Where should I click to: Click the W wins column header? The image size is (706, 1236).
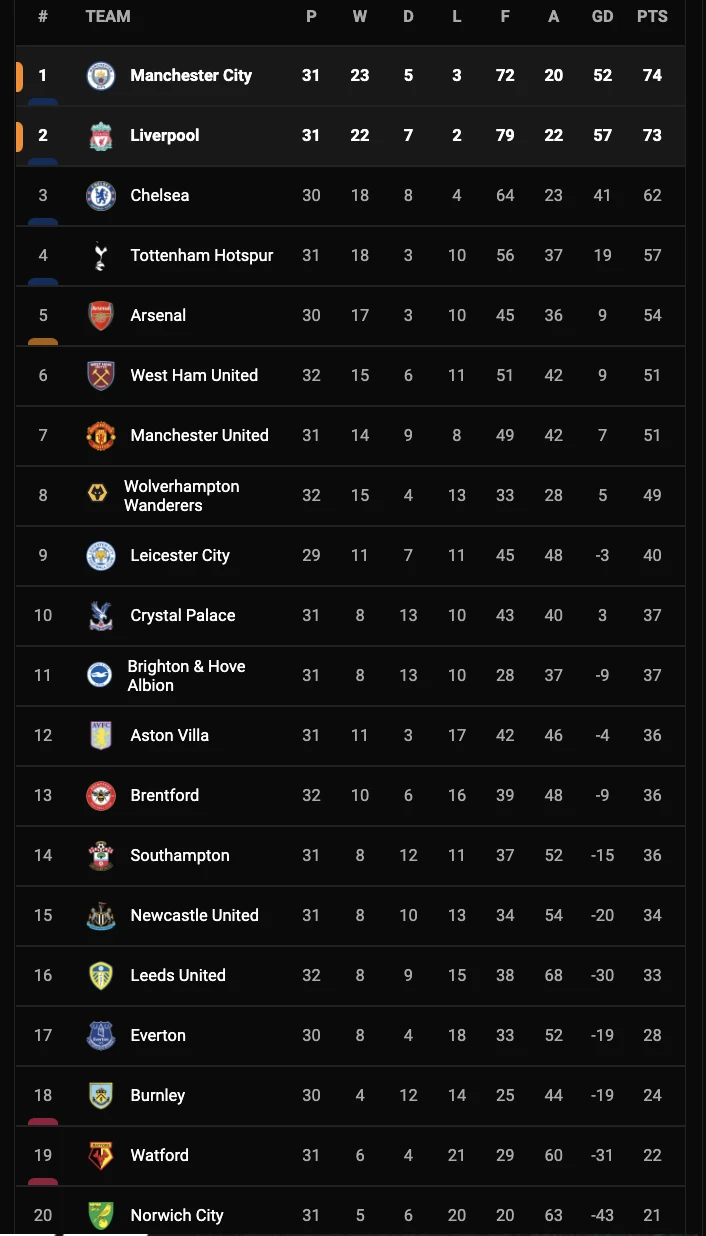(x=360, y=16)
